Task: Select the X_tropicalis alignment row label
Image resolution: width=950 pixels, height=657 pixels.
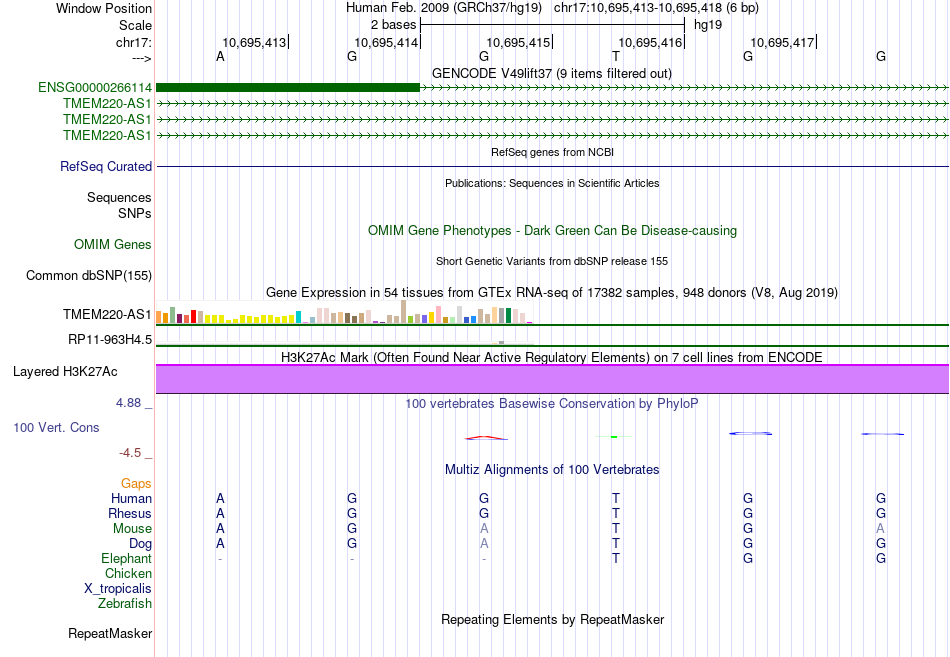Action: tap(118, 589)
